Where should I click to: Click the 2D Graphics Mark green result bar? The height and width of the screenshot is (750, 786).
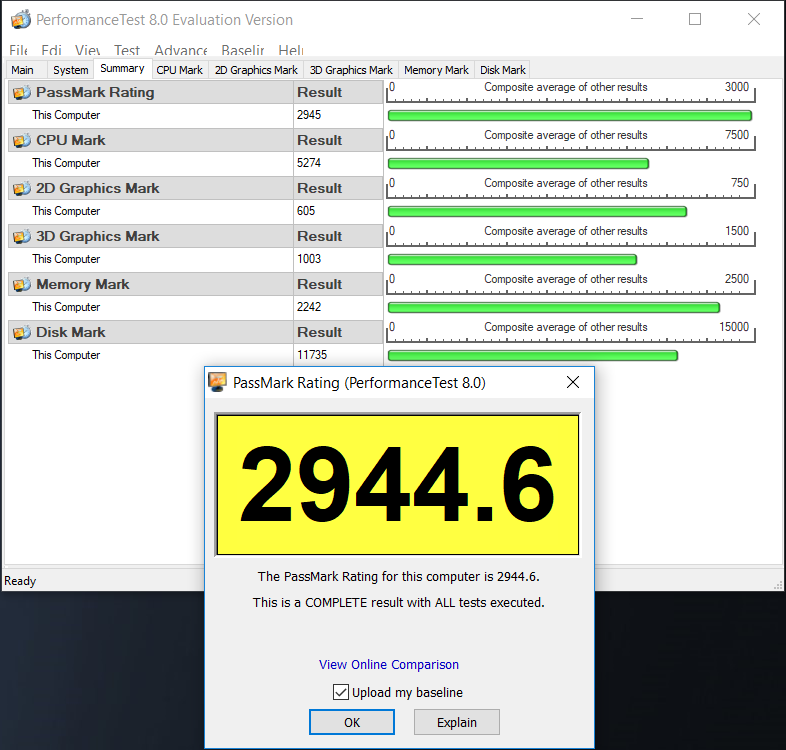[x=537, y=212]
